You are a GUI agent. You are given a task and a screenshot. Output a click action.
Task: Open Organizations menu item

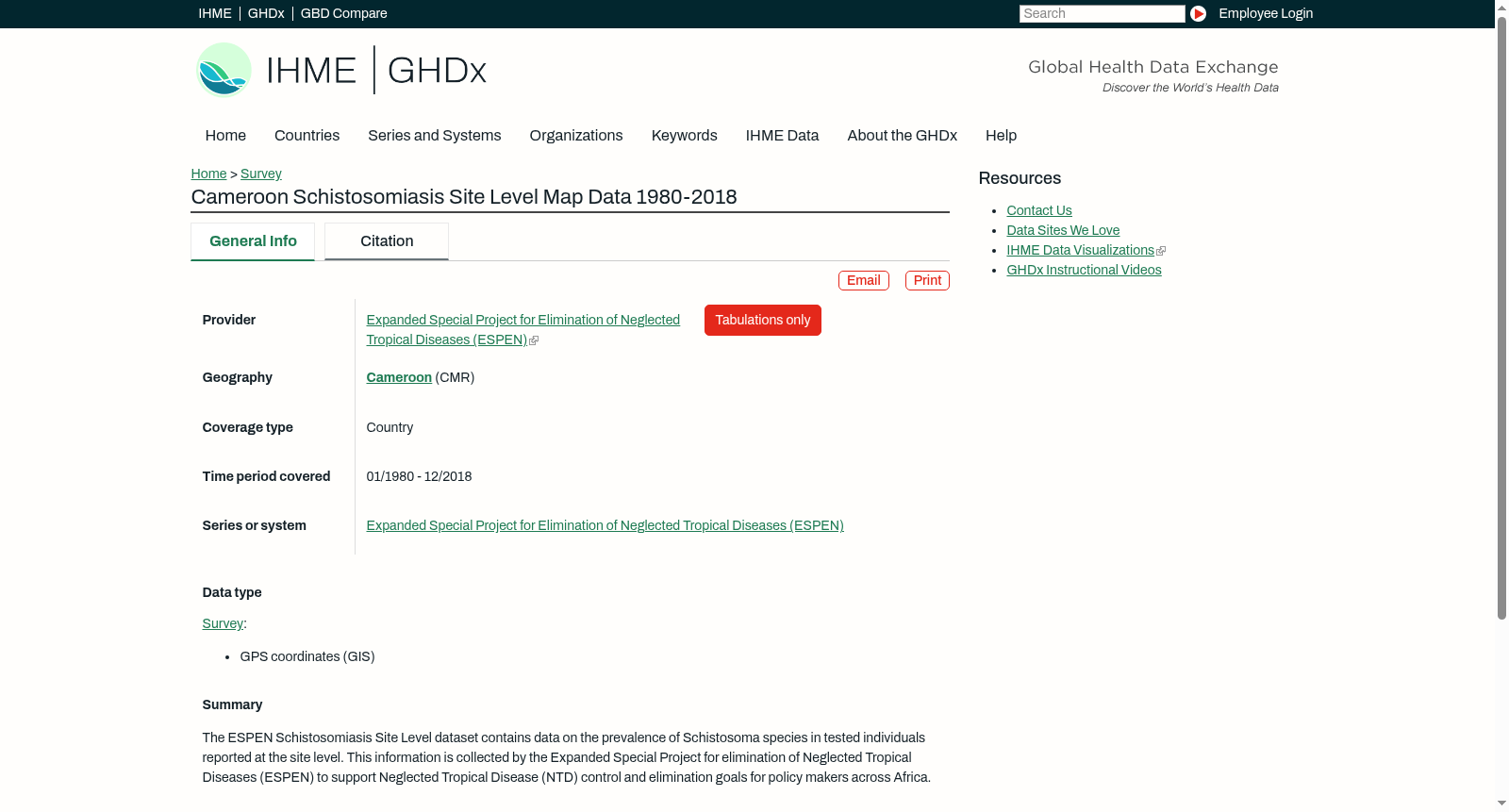point(576,136)
